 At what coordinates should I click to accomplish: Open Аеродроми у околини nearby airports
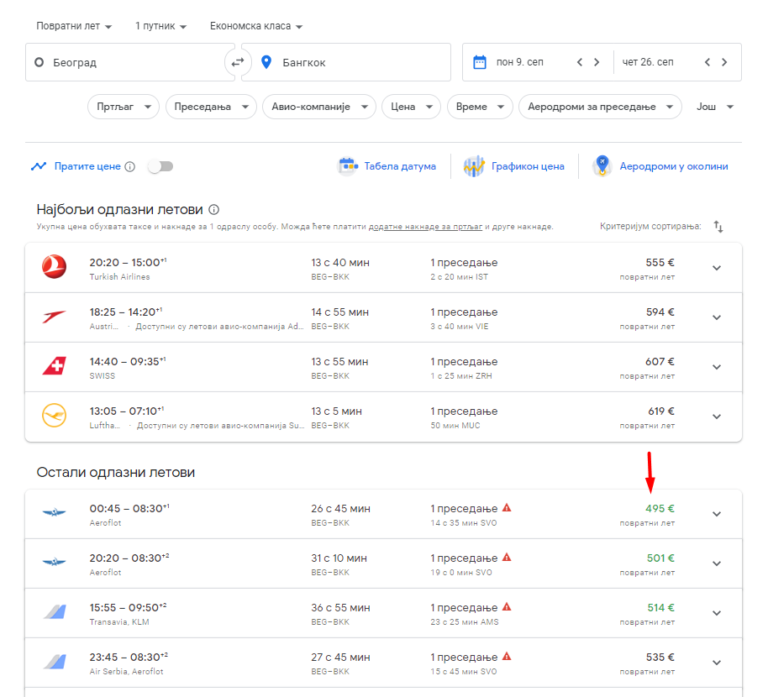point(660,166)
